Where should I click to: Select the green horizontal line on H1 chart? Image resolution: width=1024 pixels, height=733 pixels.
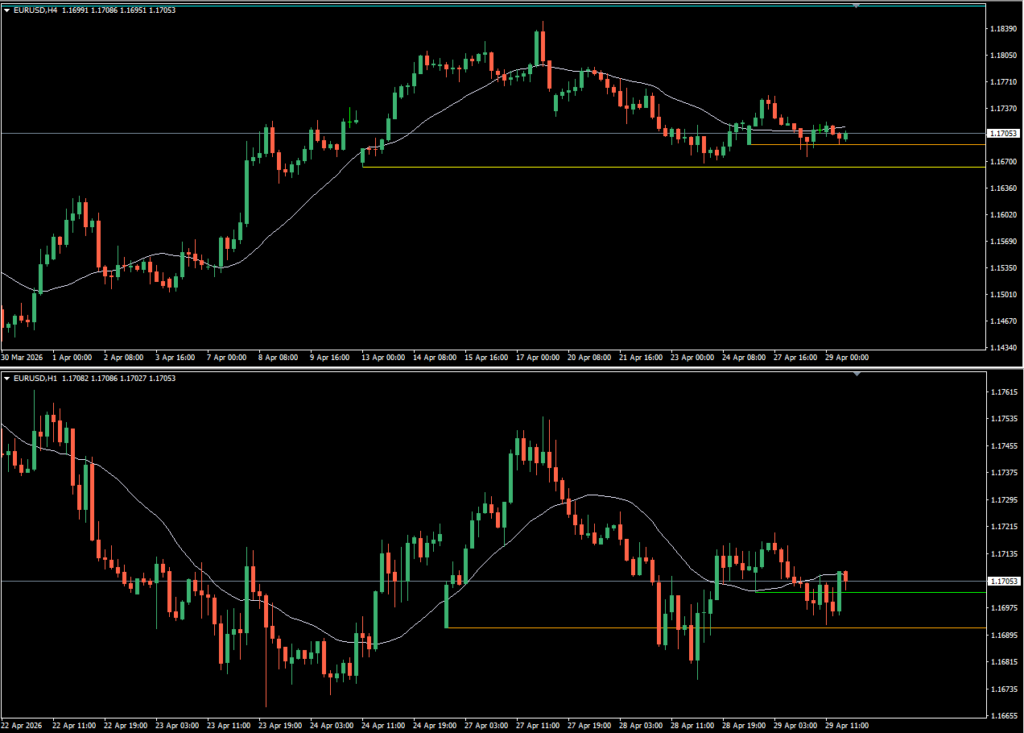[x=871, y=592]
